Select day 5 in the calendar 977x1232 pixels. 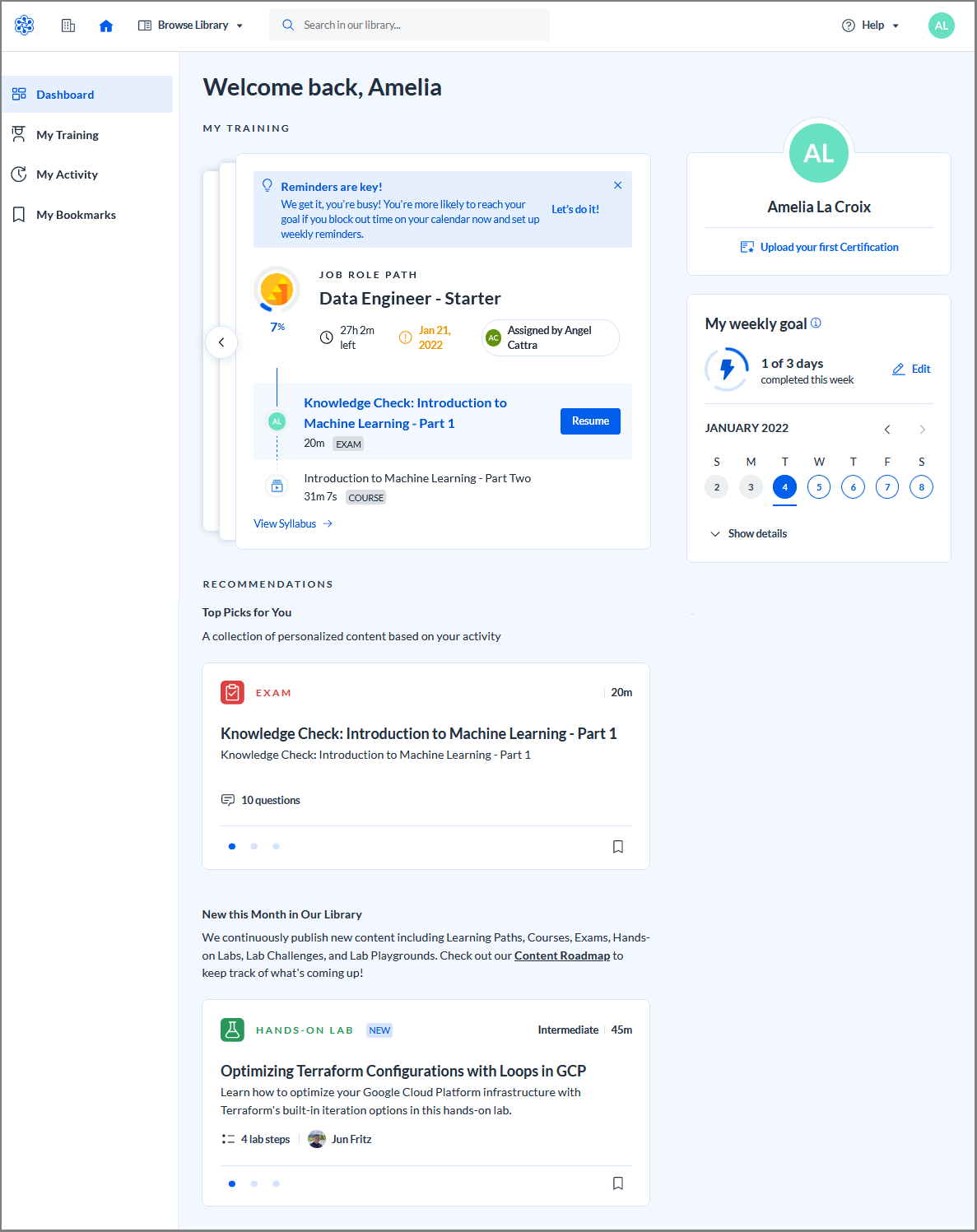819,487
